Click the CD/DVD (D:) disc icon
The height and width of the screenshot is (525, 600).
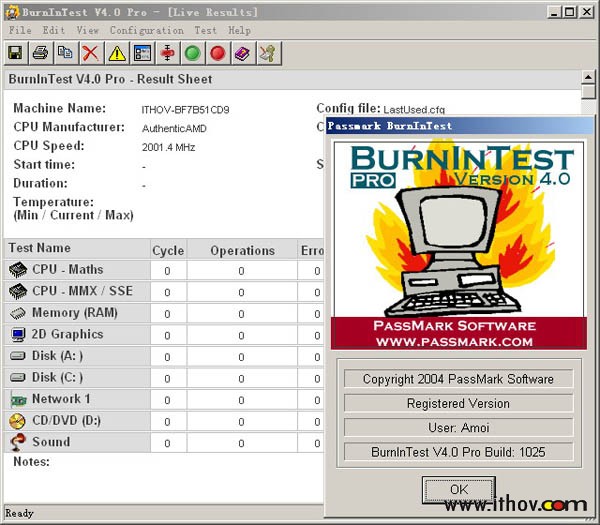click(x=17, y=421)
